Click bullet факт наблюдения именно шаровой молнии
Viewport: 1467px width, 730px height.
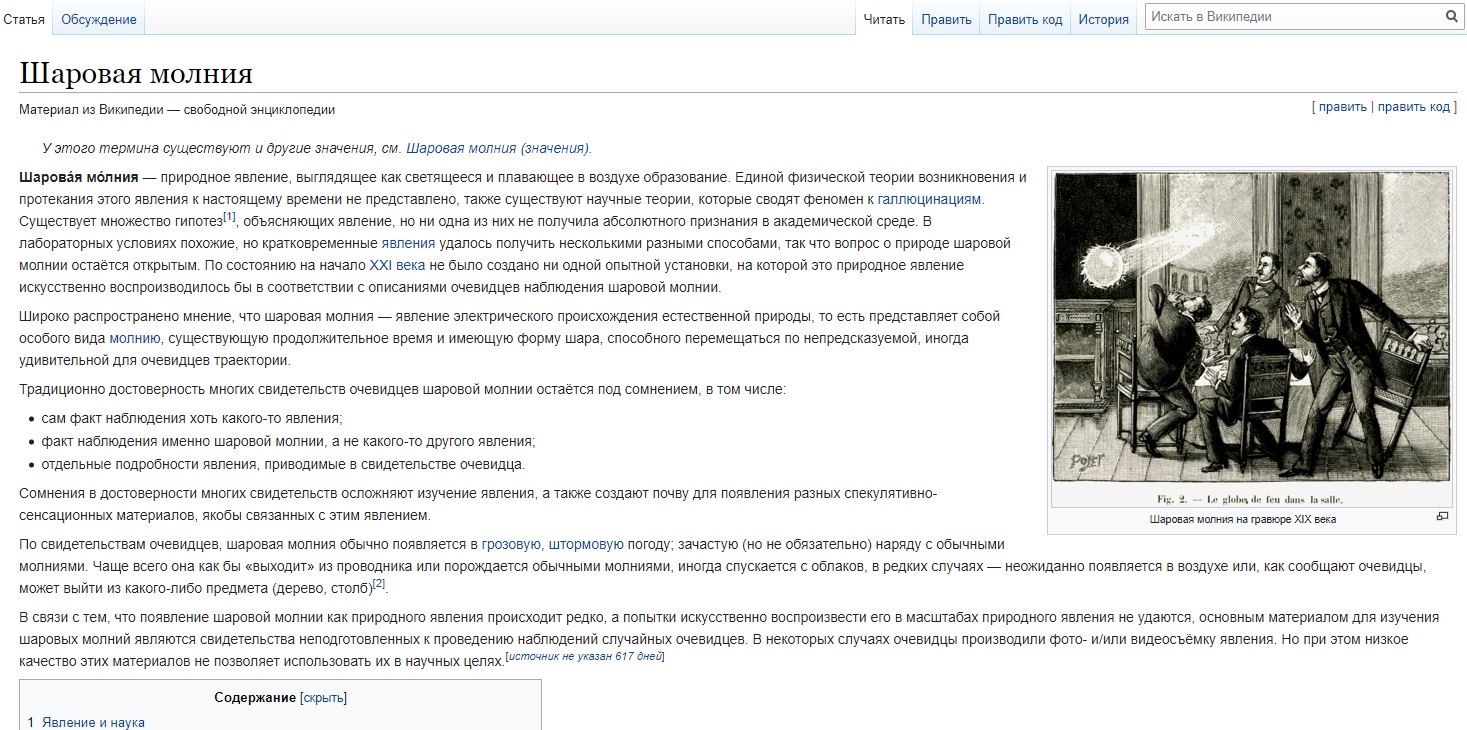(x=288, y=441)
